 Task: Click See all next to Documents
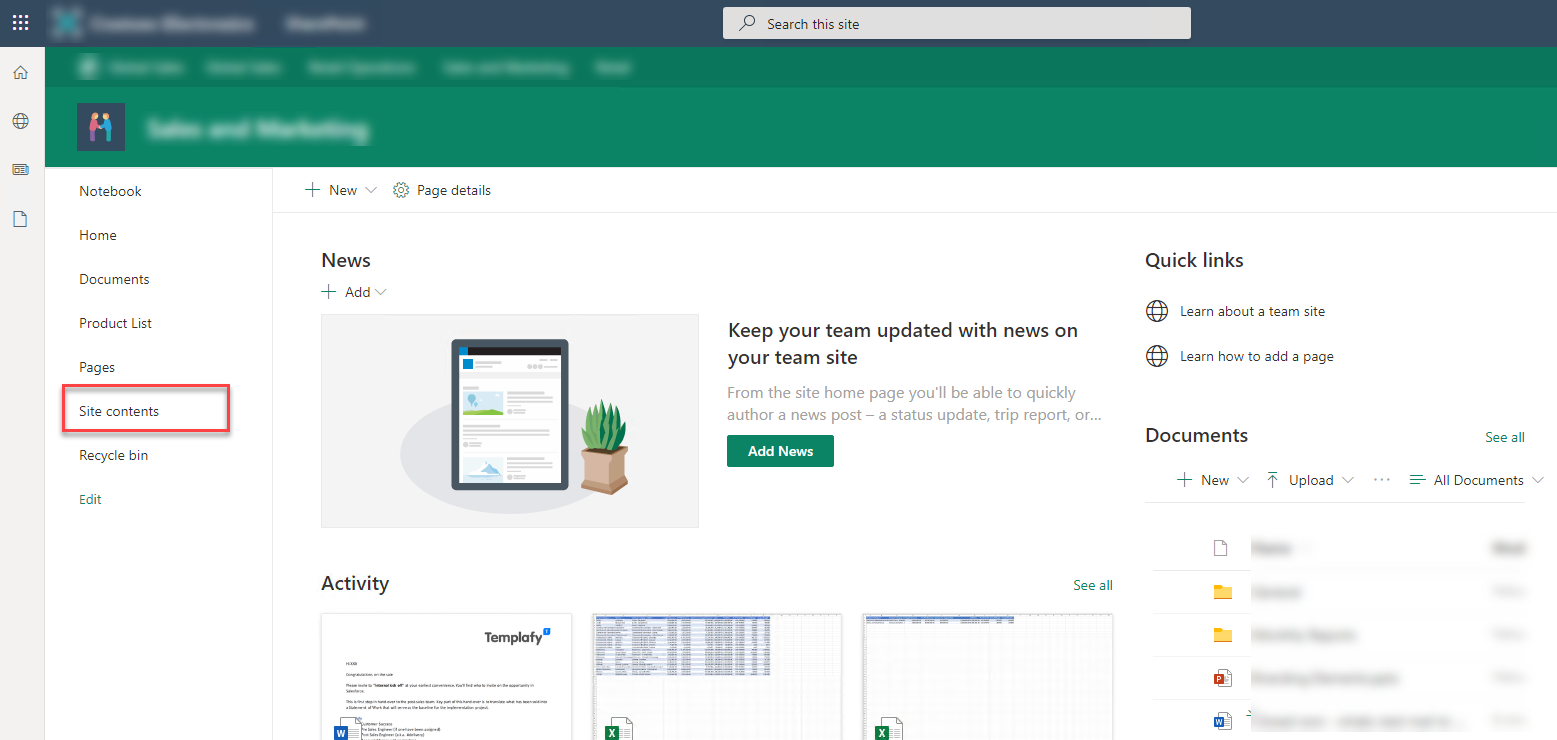point(1504,437)
